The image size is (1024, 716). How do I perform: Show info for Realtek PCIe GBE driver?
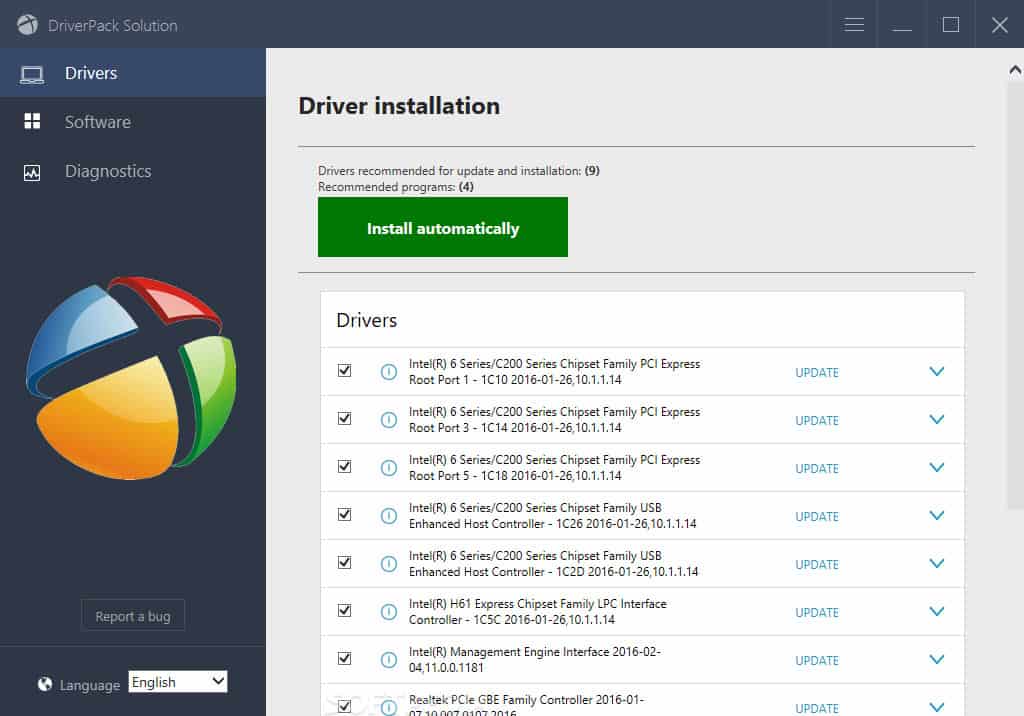[x=389, y=708]
